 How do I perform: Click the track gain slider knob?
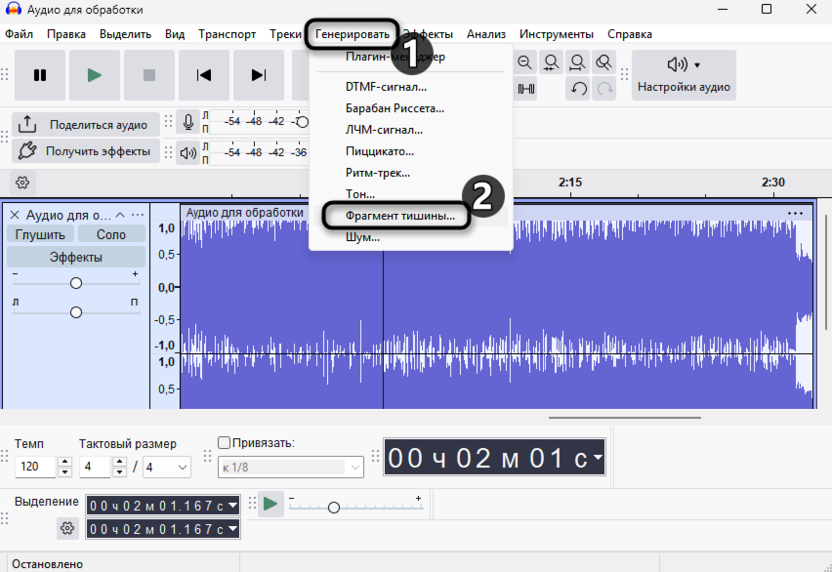(76, 283)
